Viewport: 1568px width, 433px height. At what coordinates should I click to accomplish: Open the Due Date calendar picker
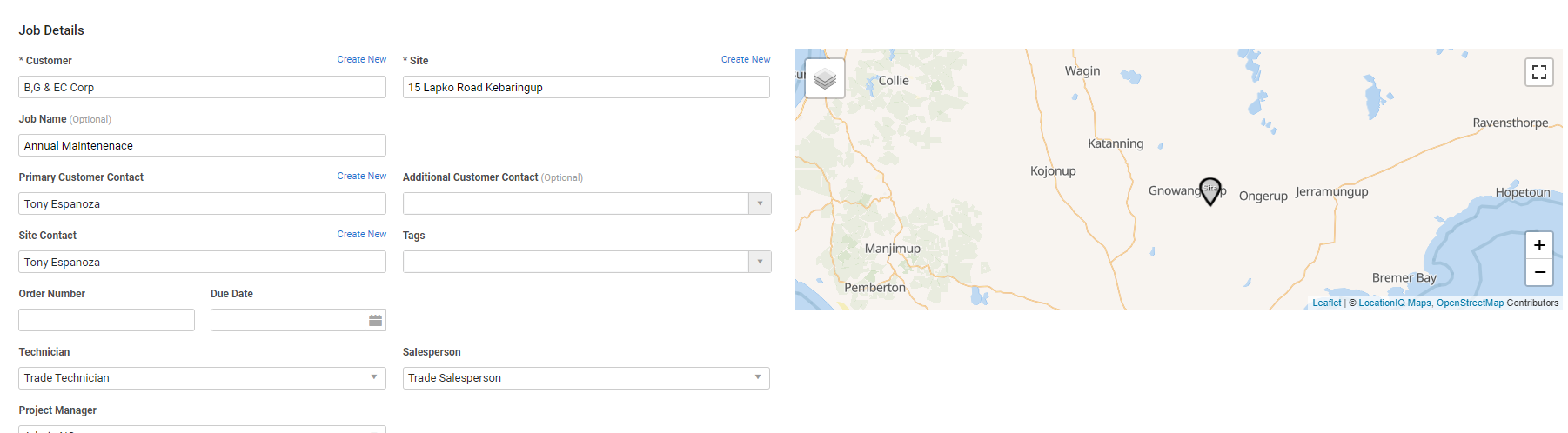pos(375,320)
